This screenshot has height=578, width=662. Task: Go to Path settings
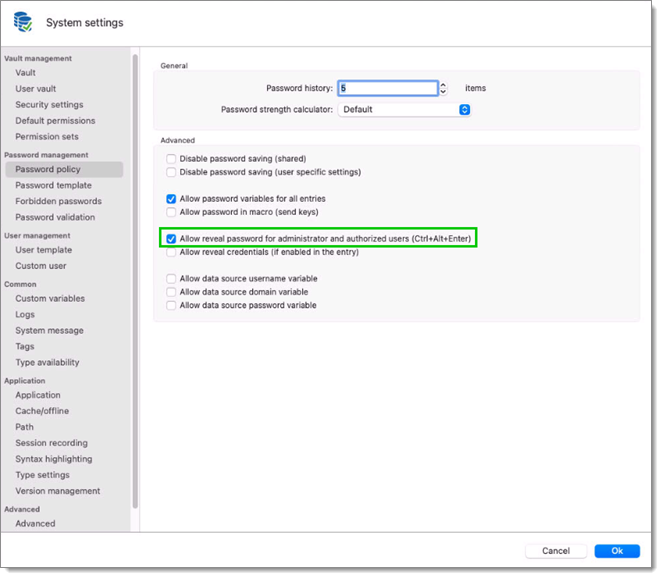coord(24,427)
